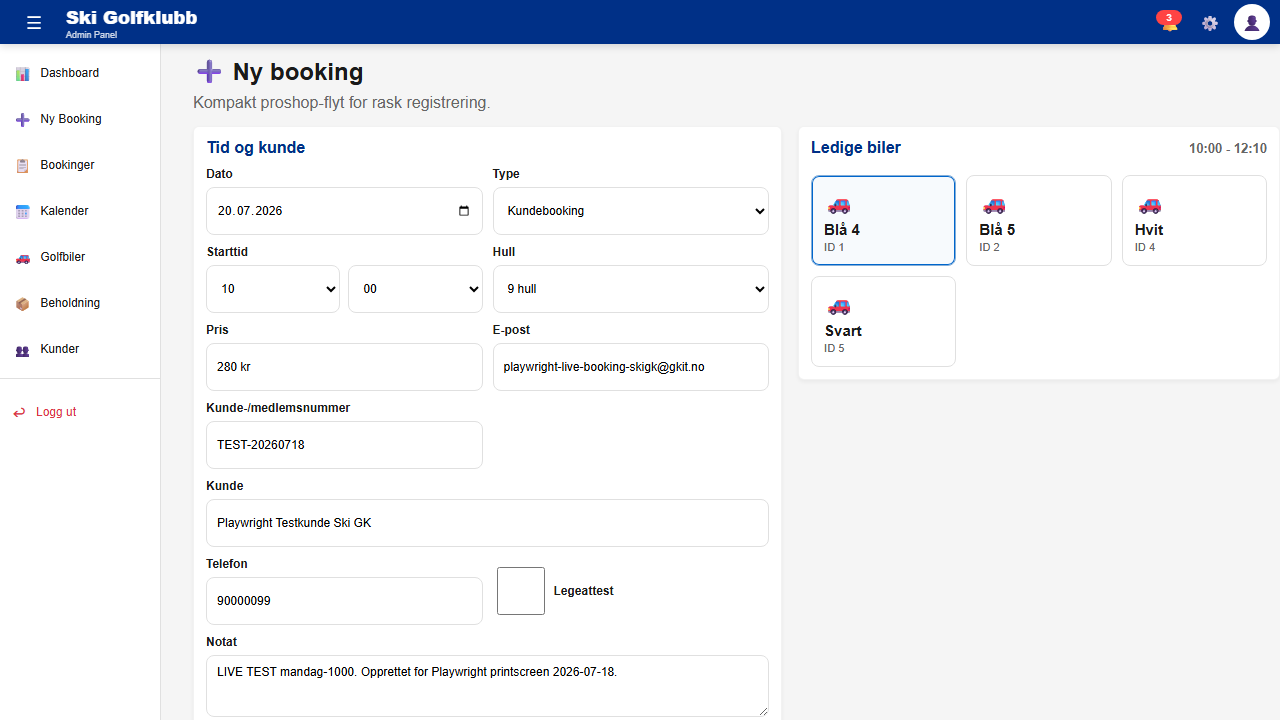The width and height of the screenshot is (1280, 720).
Task: Click the Telefon field showing 90000099
Action: coord(344,601)
